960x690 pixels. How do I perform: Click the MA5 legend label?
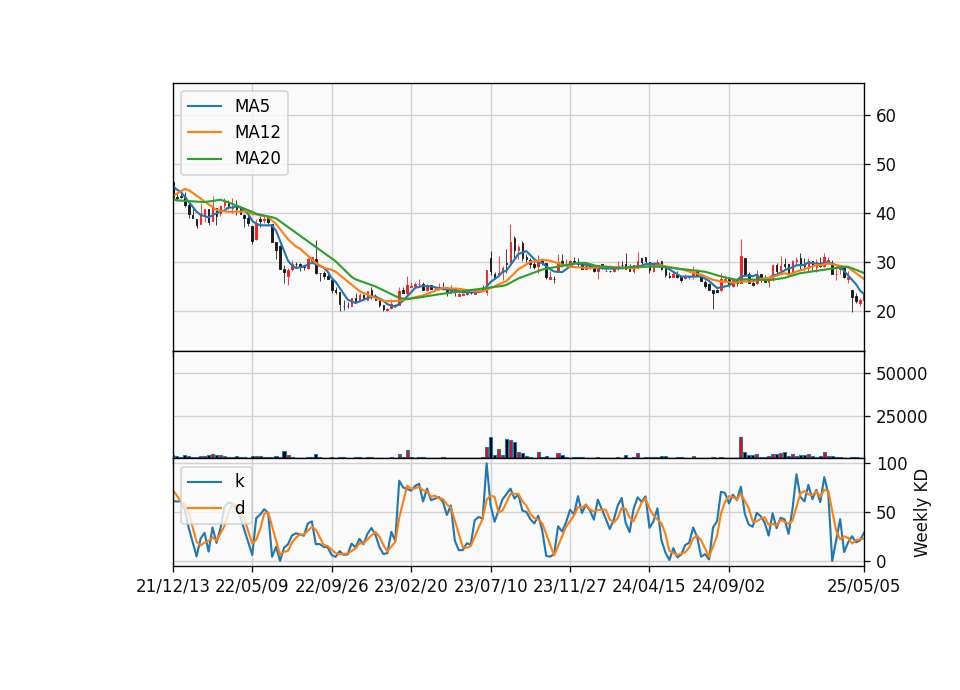click(x=252, y=106)
